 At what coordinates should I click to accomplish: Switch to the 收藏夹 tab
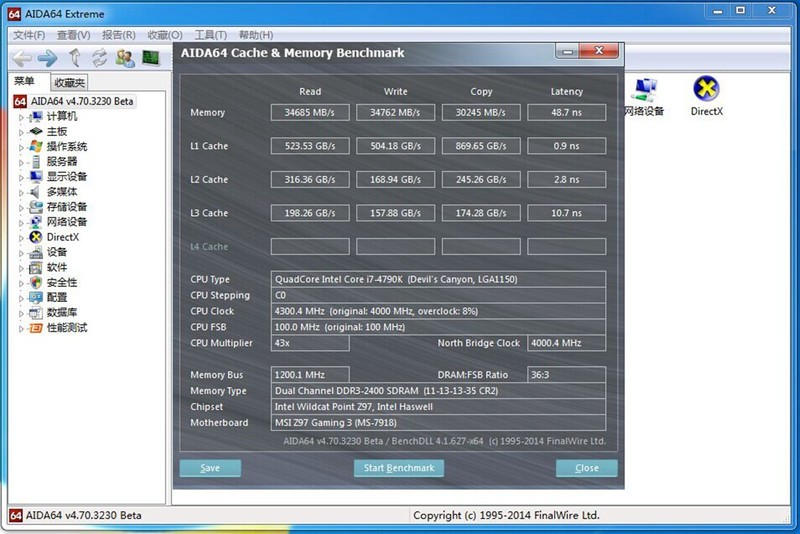69,82
